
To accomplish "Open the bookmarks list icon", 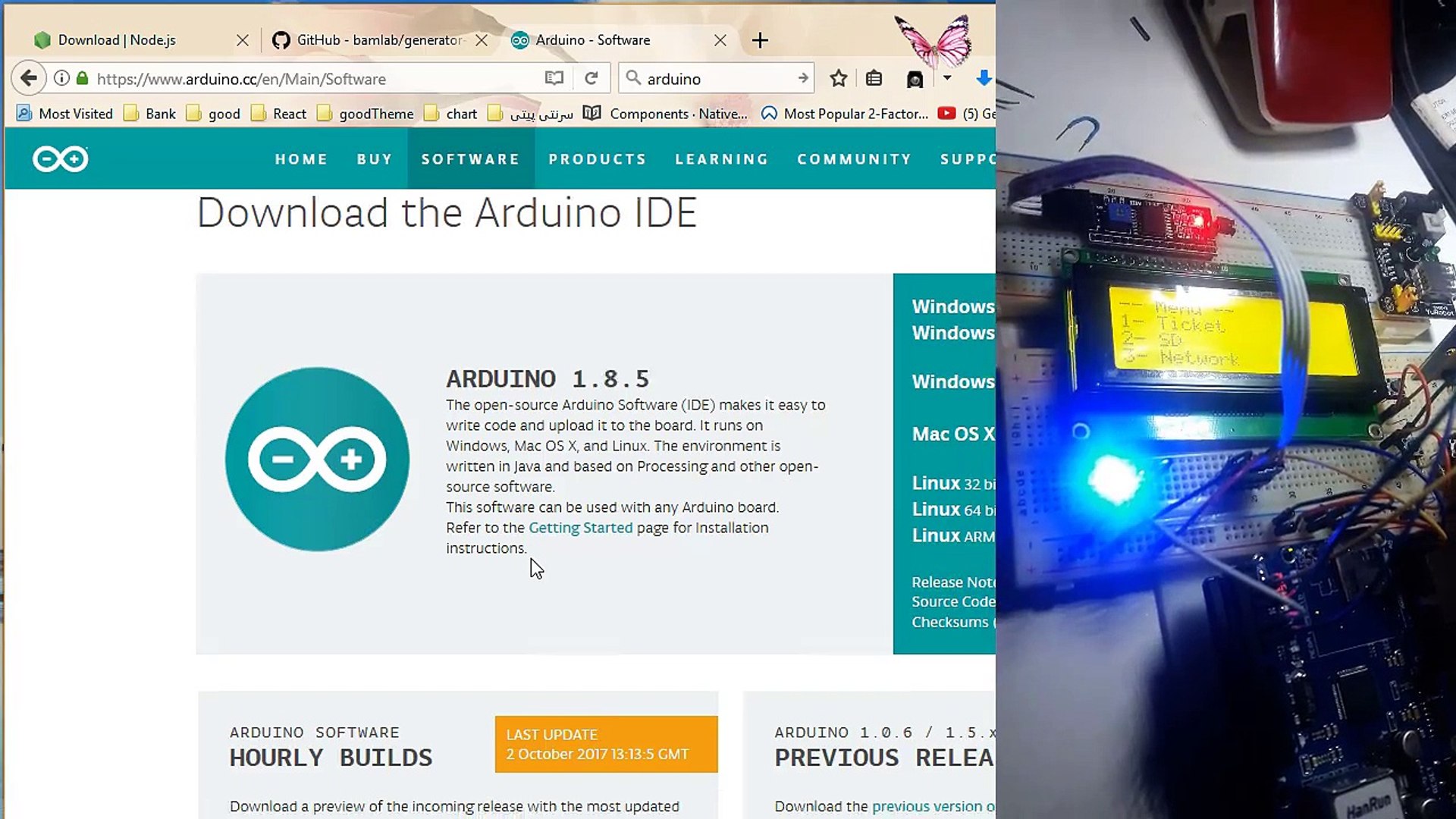I will pyautogui.click(x=874, y=78).
